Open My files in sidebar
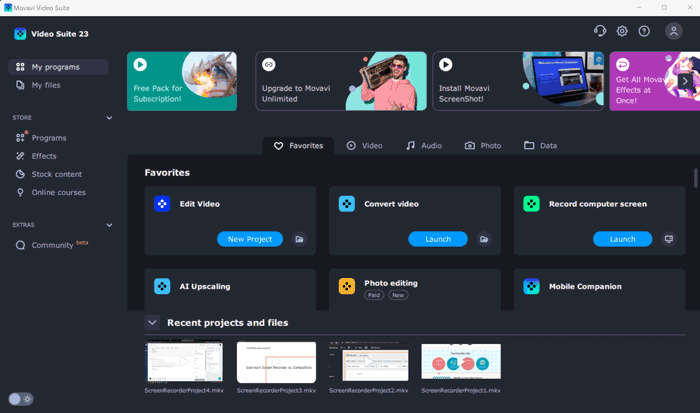 tap(58, 85)
